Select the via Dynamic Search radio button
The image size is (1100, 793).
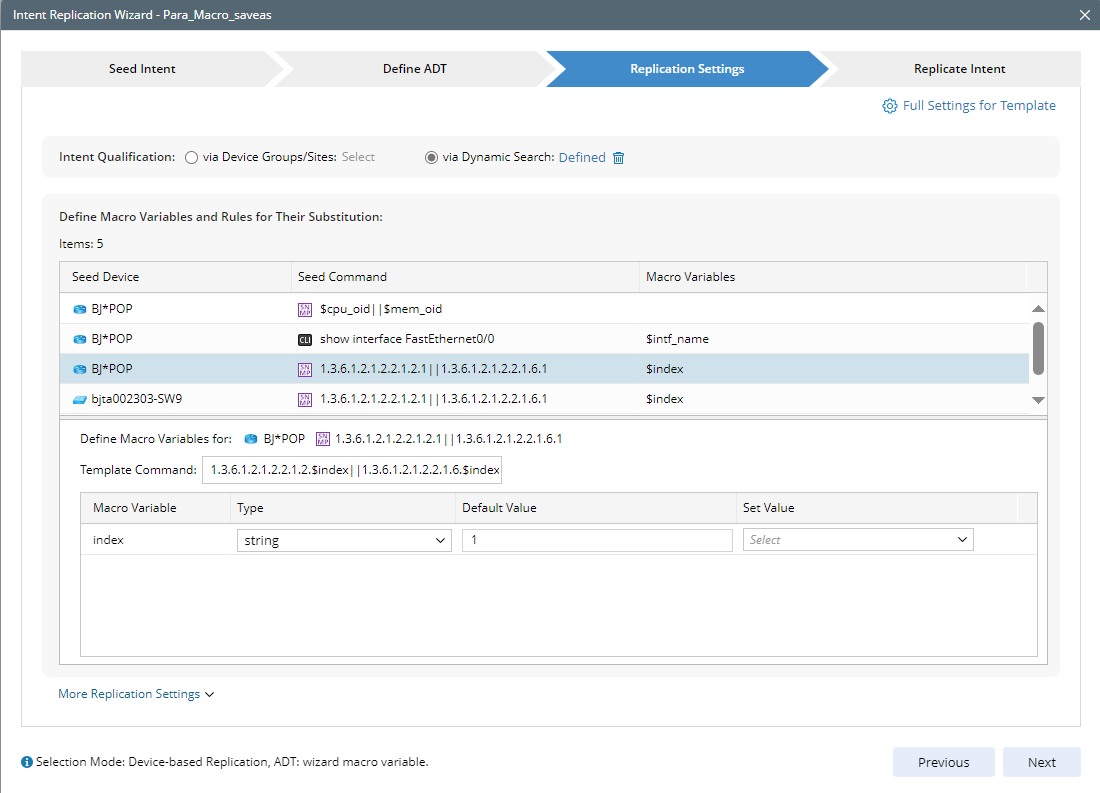[x=431, y=157]
